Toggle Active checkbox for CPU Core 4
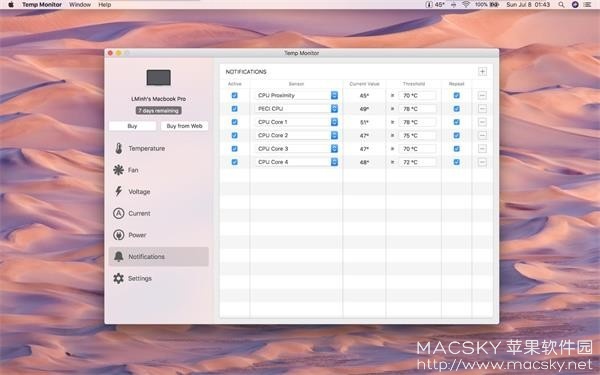600x375 pixels. tap(235, 162)
